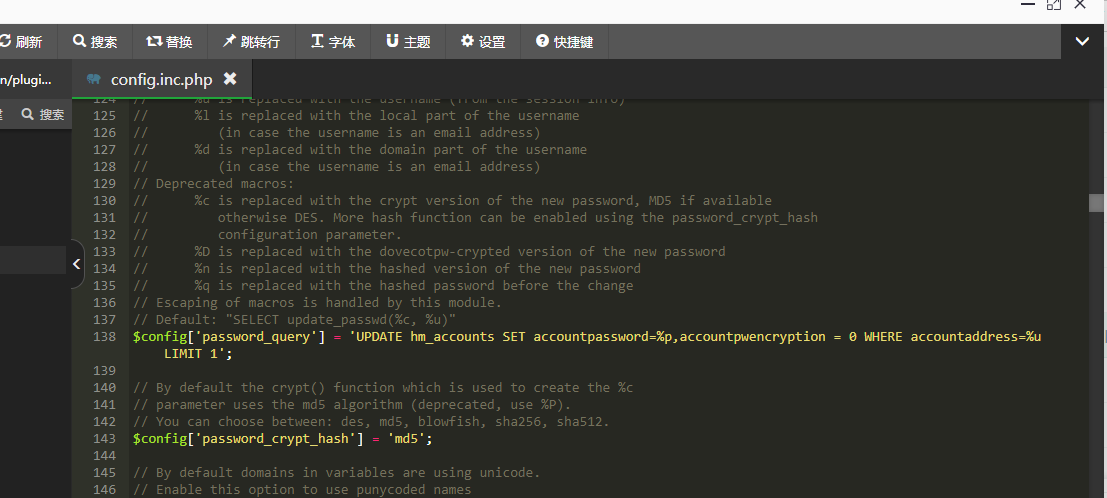Open 设置 settings with gear icon
Image resolution: width=1107 pixels, height=498 pixels.
click(x=482, y=42)
